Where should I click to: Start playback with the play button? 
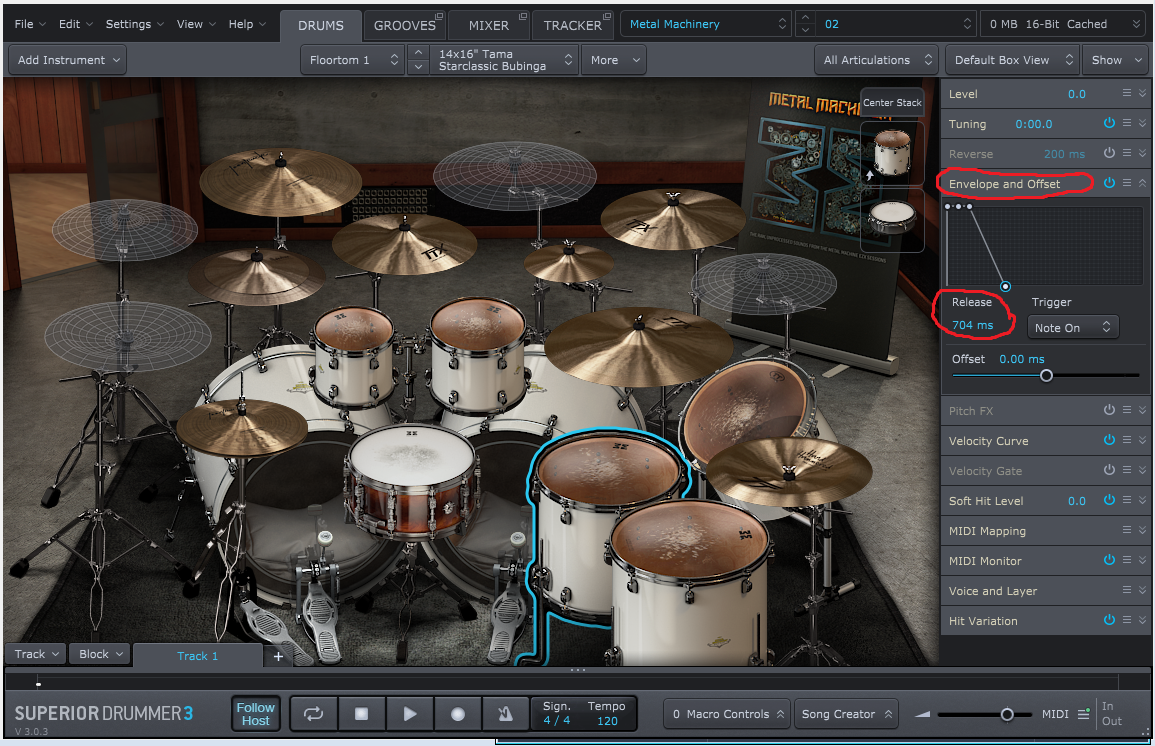(x=410, y=714)
